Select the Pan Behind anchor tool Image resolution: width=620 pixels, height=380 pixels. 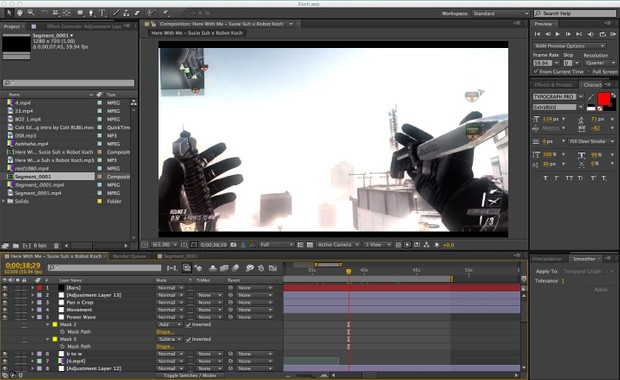click(x=66, y=13)
